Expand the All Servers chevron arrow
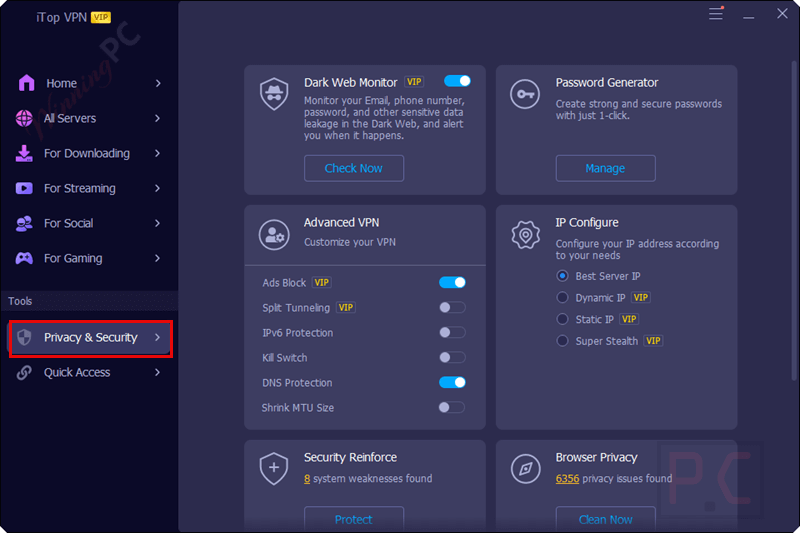800x533 pixels. click(x=158, y=118)
